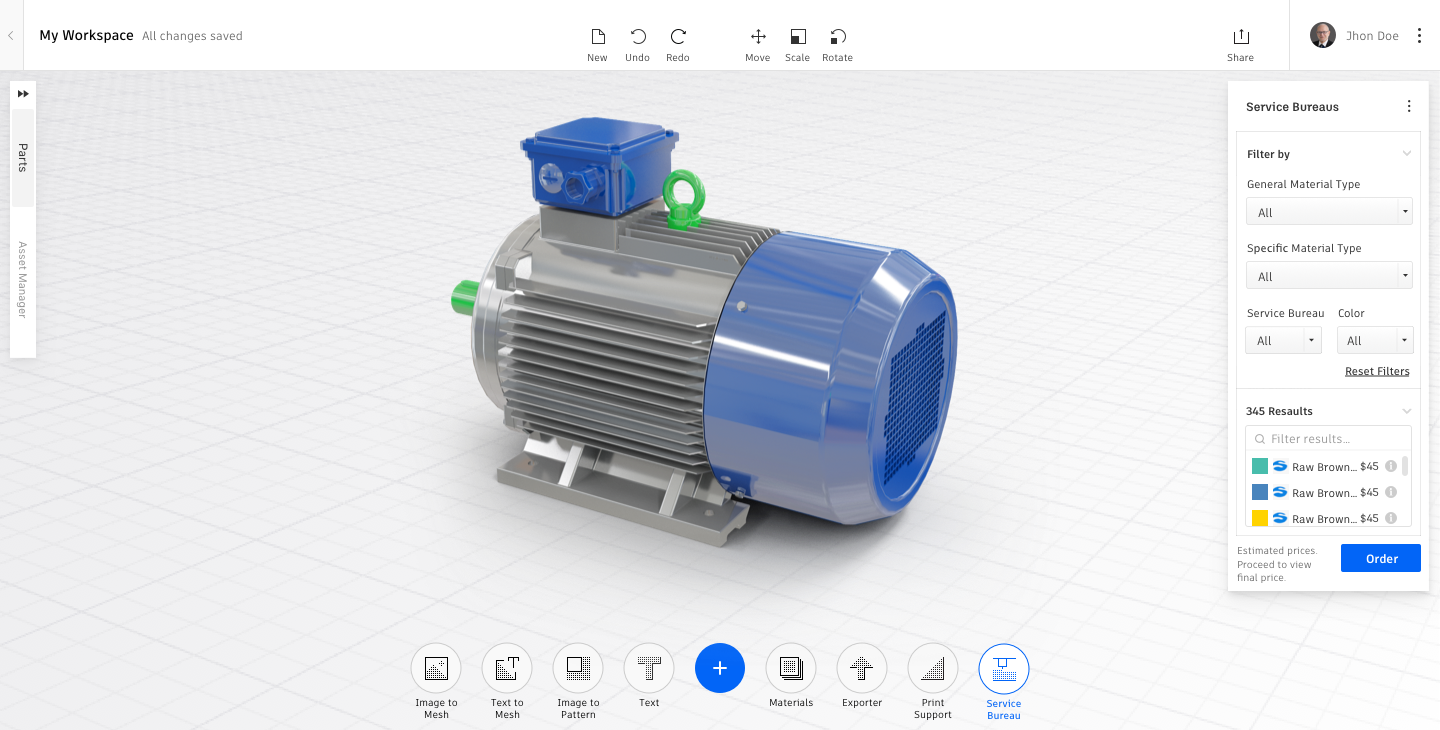The image size is (1440, 730).
Task: Expand the side panel with double-arrow icon
Action: tap(23, 94)
